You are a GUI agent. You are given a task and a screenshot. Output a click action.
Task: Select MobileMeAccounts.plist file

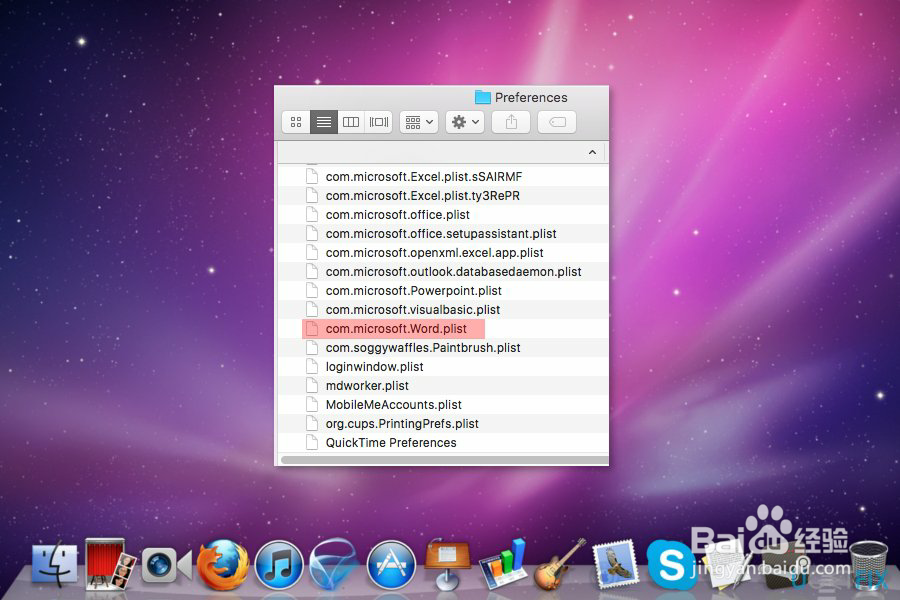click(443, 404)
